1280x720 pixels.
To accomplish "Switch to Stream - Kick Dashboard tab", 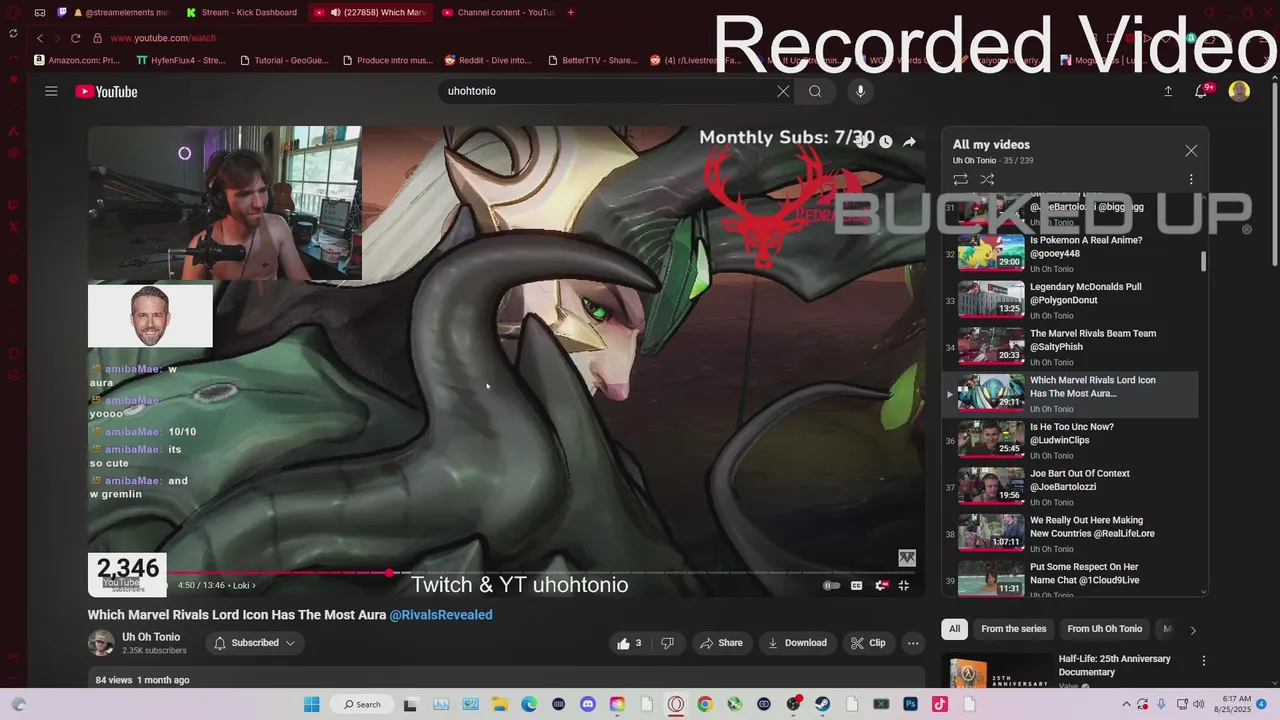I will click(x=242, y=13).
